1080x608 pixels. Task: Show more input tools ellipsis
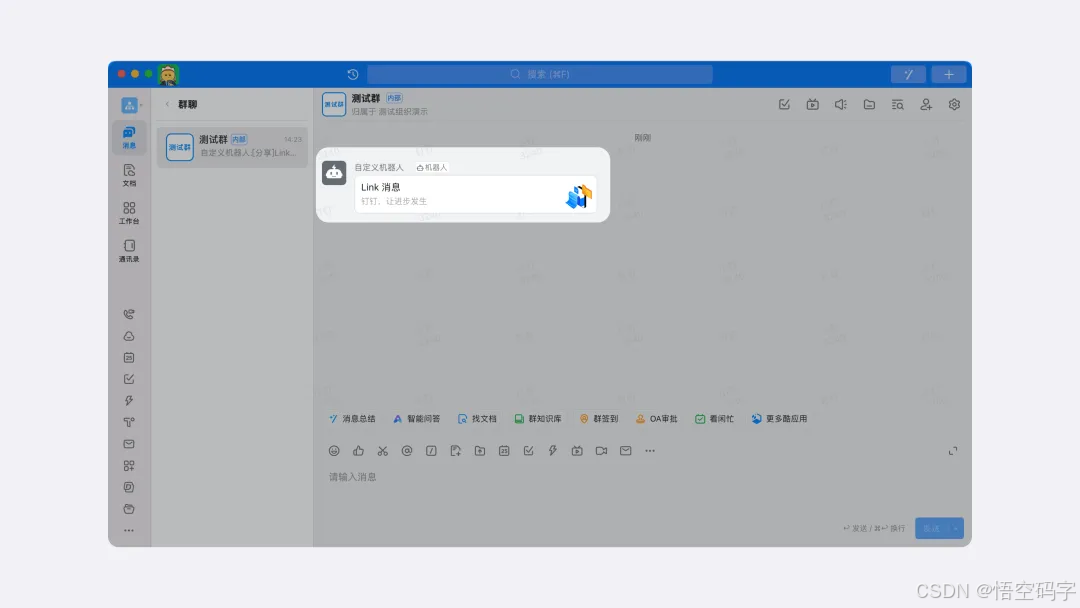(x=650, y=451)
